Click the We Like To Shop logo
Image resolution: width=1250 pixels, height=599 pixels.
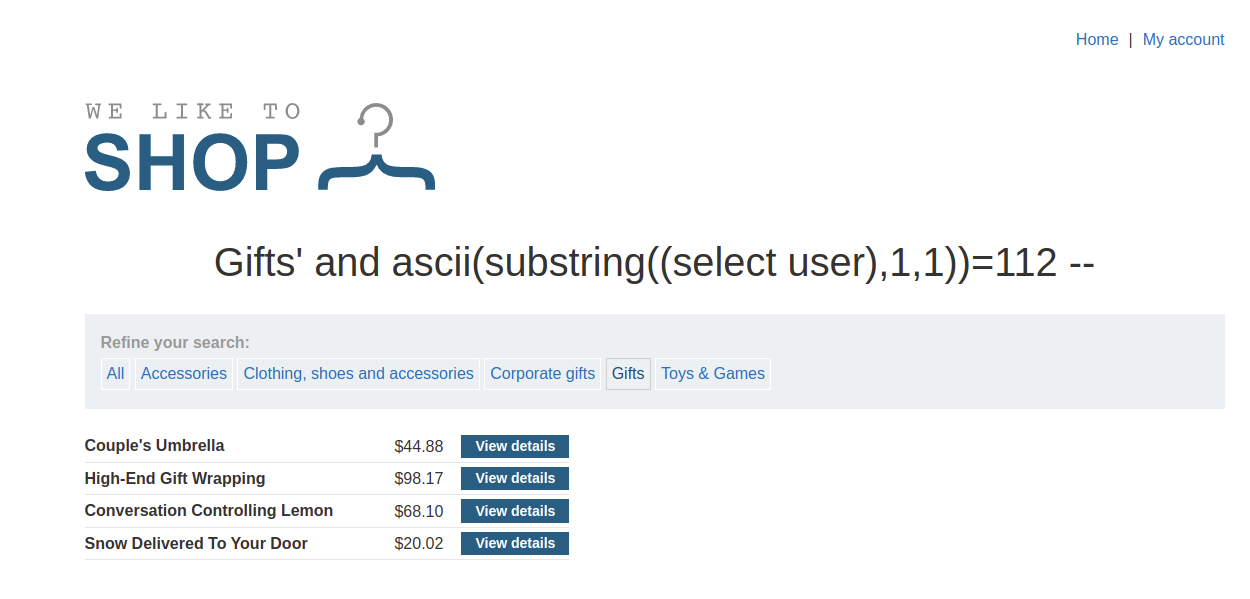[192, 150]
